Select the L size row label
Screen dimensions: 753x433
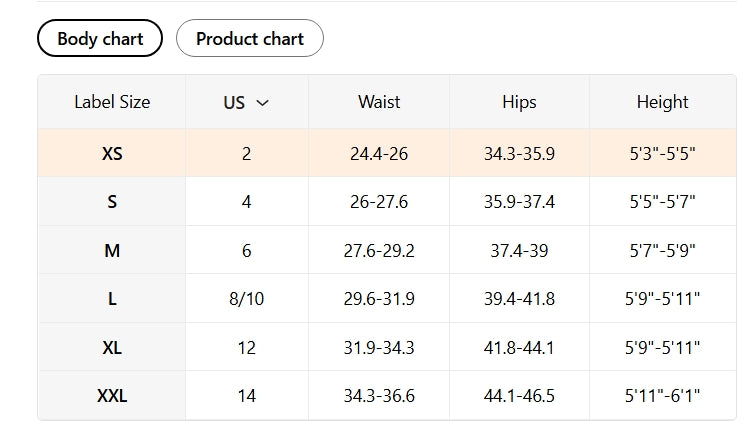pyautogui.click(x=112, y=299)
